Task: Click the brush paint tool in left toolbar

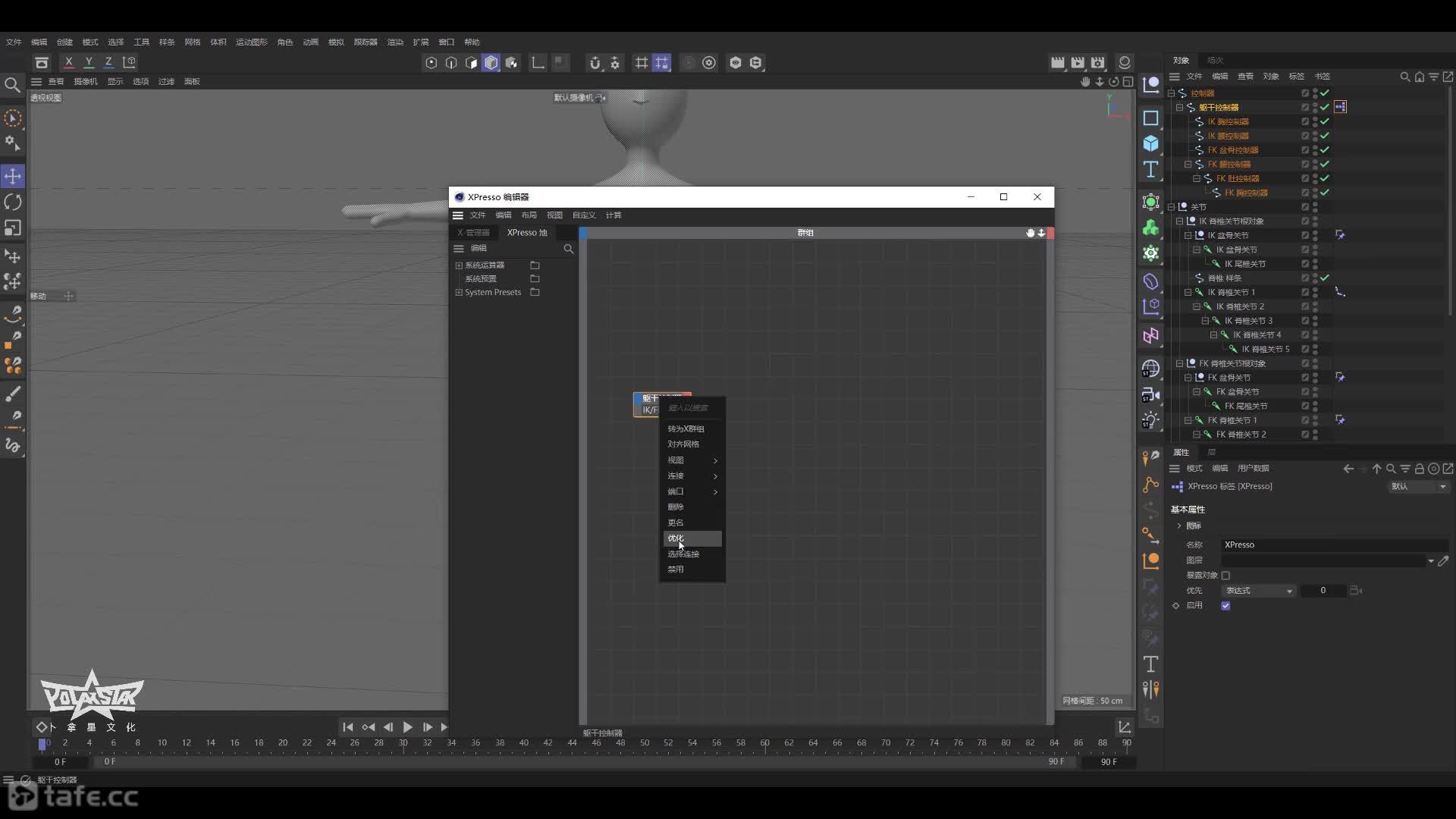Action: [13, 394]
